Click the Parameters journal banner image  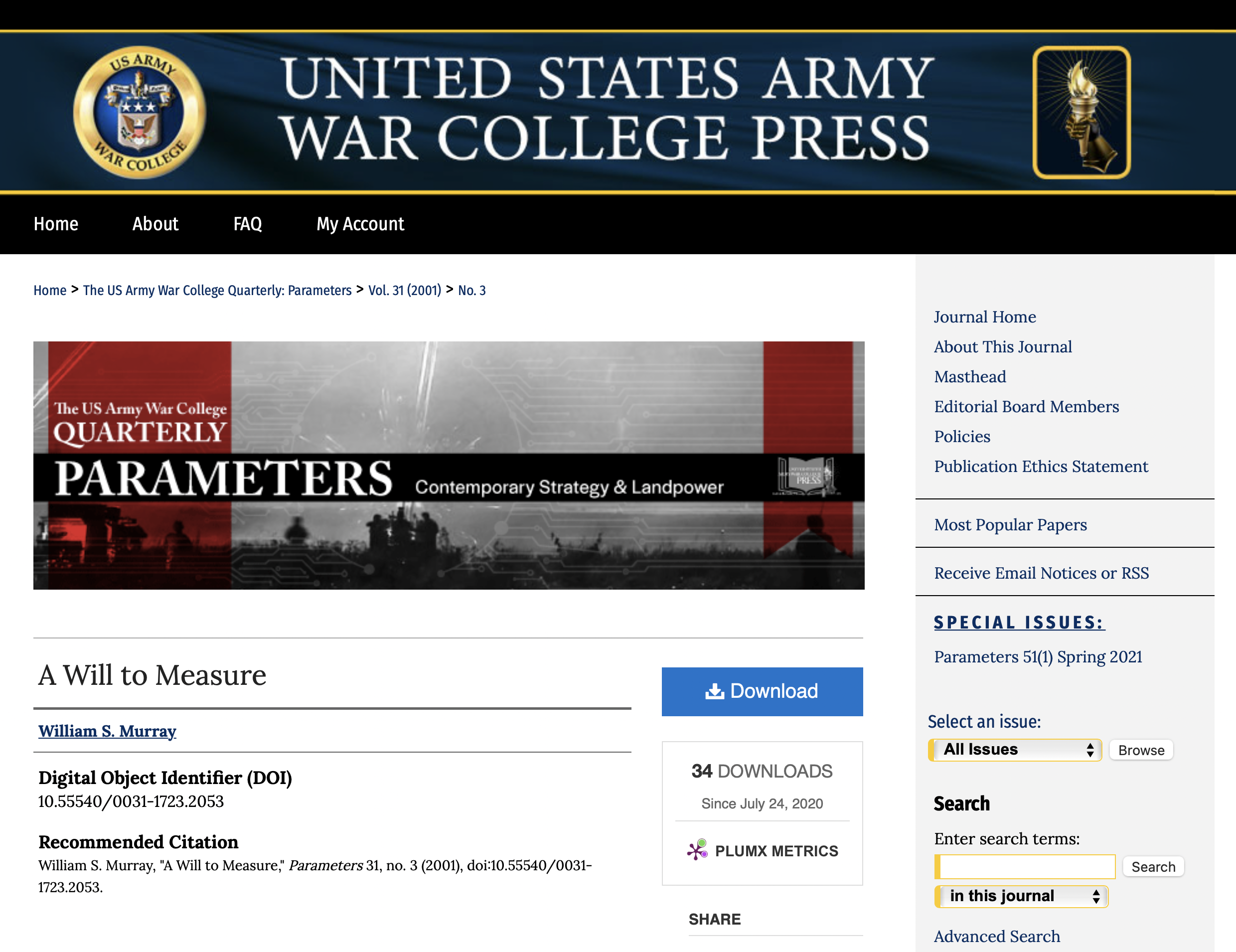[x=449, y=465]
